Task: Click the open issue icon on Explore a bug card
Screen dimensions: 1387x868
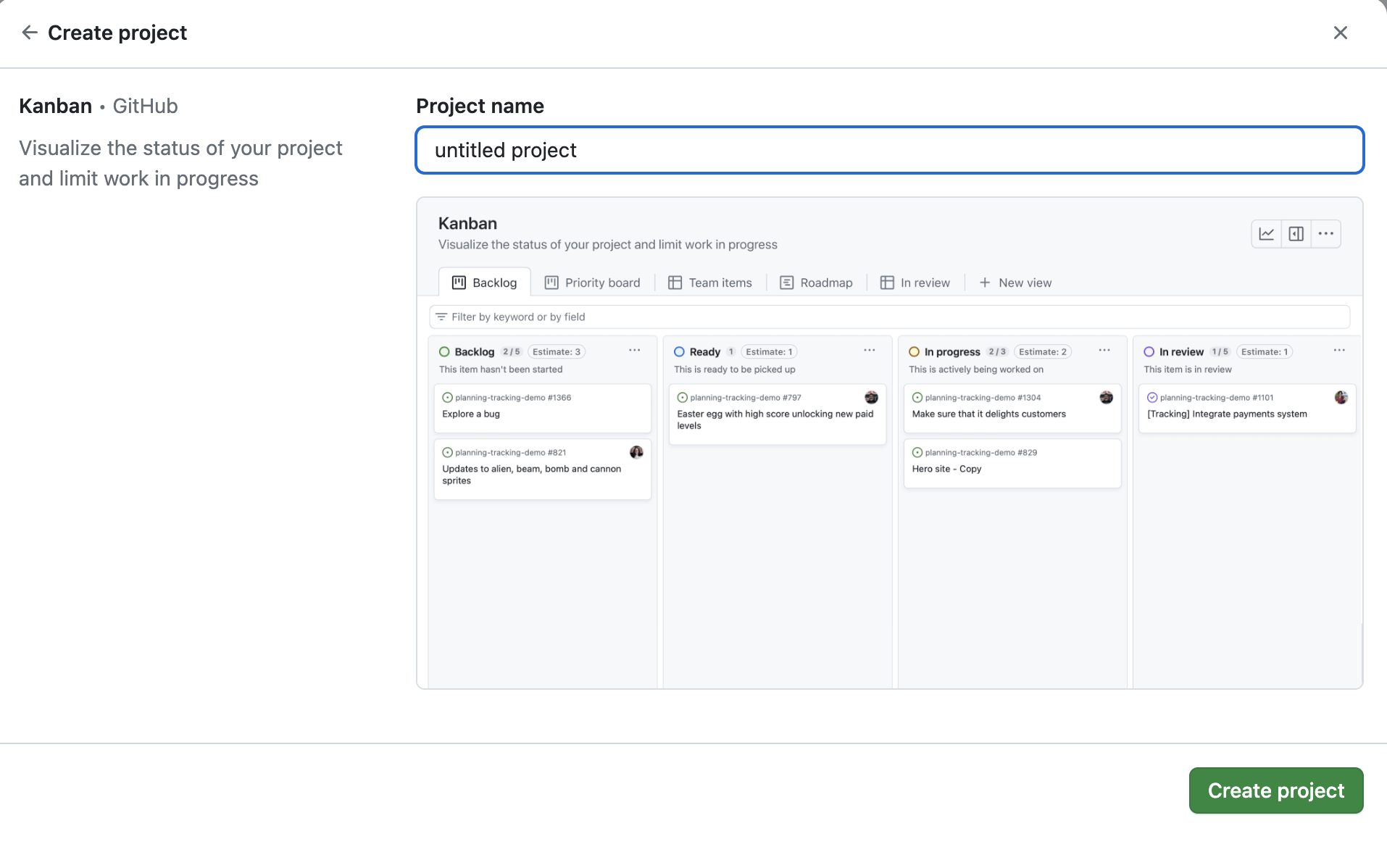Action: click(447, 397)
